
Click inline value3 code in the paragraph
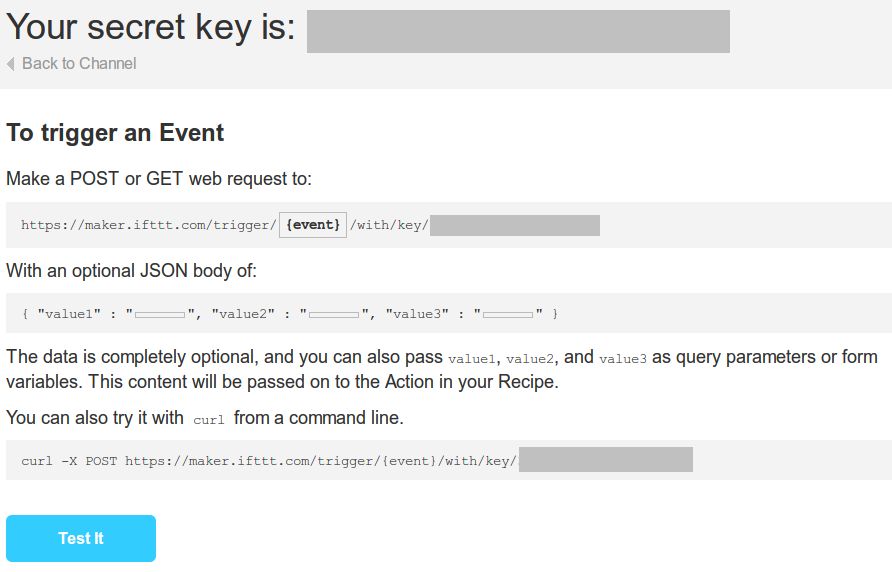pos(623,358)
